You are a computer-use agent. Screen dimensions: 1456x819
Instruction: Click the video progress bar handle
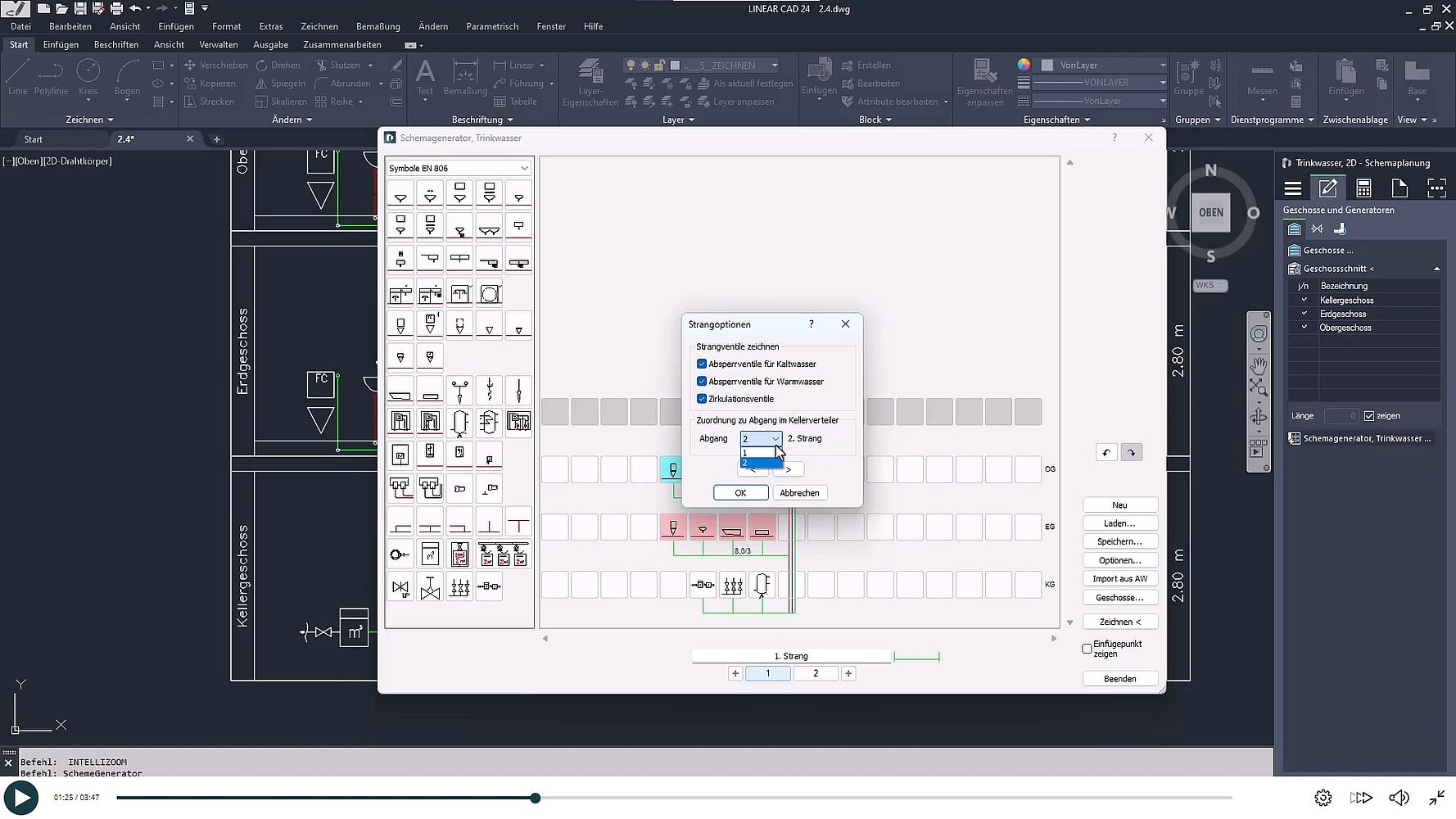535,798
